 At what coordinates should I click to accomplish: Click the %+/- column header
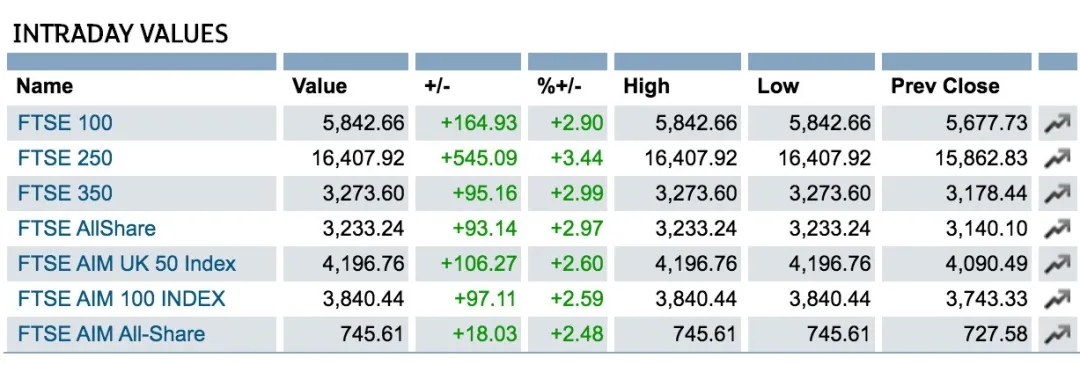click(559, 86)
